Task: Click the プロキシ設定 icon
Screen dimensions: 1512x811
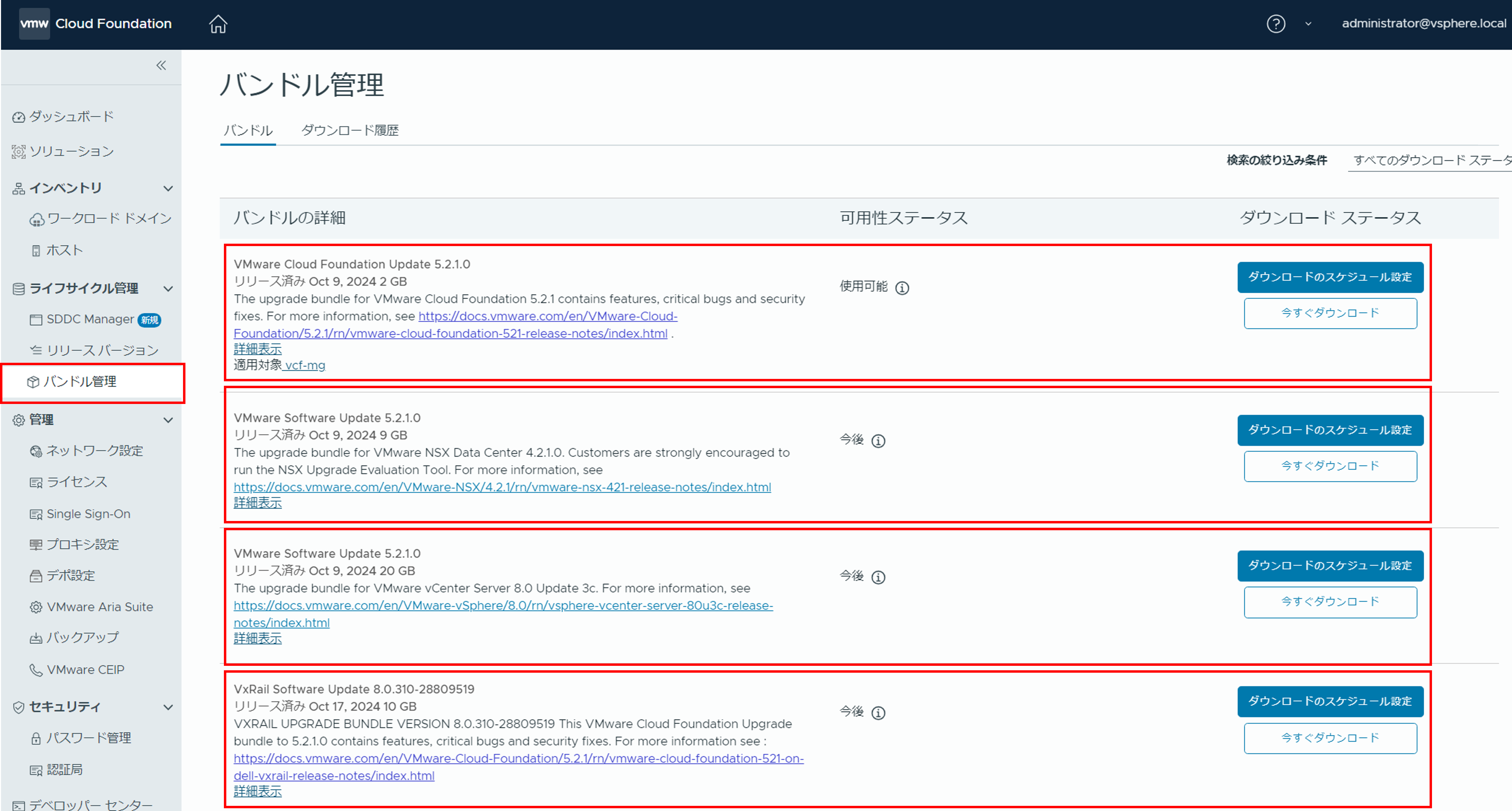Action: point(36,545)
